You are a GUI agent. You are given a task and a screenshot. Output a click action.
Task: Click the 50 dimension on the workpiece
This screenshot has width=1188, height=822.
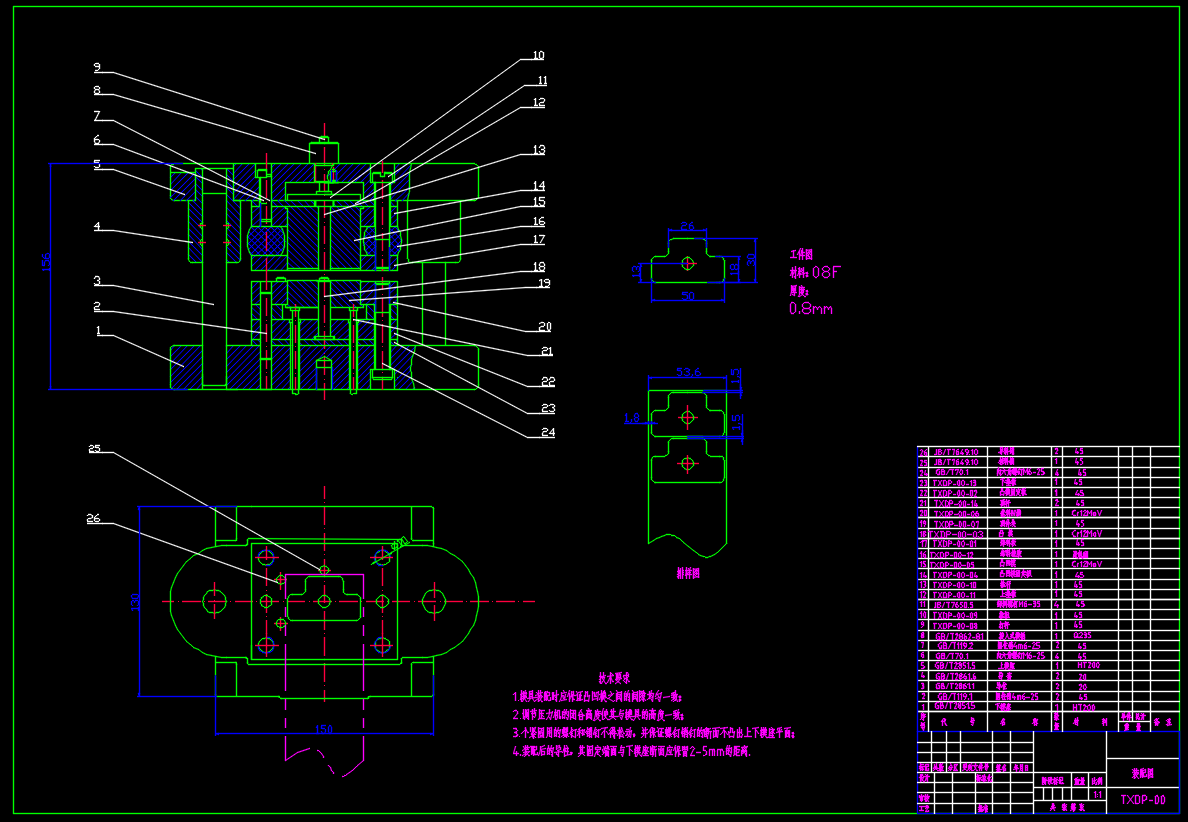[x=686, y=296]
